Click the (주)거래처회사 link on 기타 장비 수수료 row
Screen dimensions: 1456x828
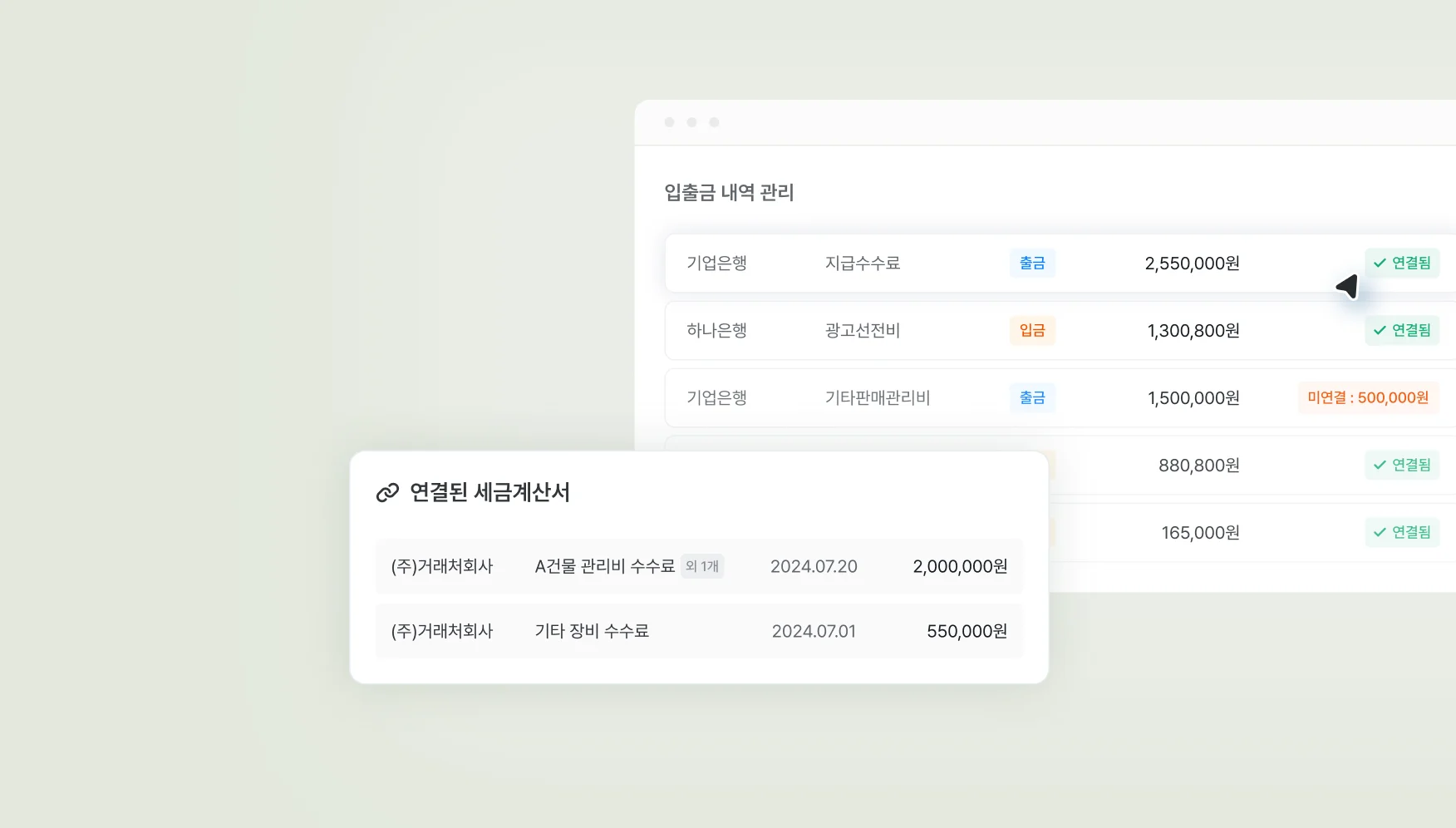coord(443,631)
